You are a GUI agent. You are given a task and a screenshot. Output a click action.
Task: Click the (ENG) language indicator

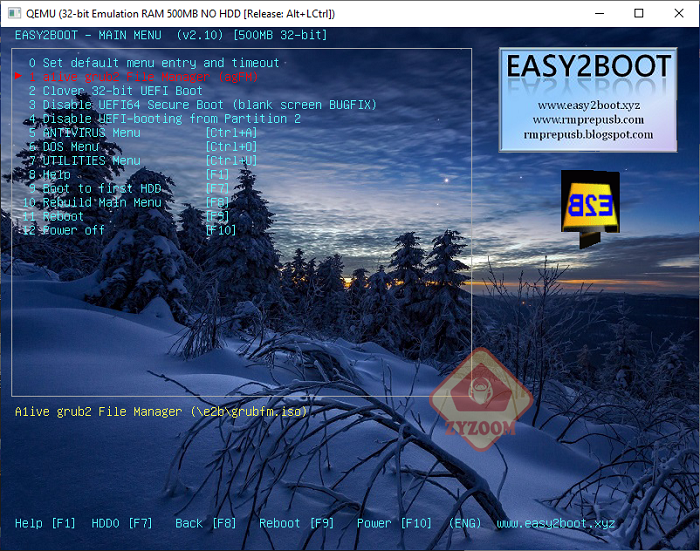[x=465, y=523]
